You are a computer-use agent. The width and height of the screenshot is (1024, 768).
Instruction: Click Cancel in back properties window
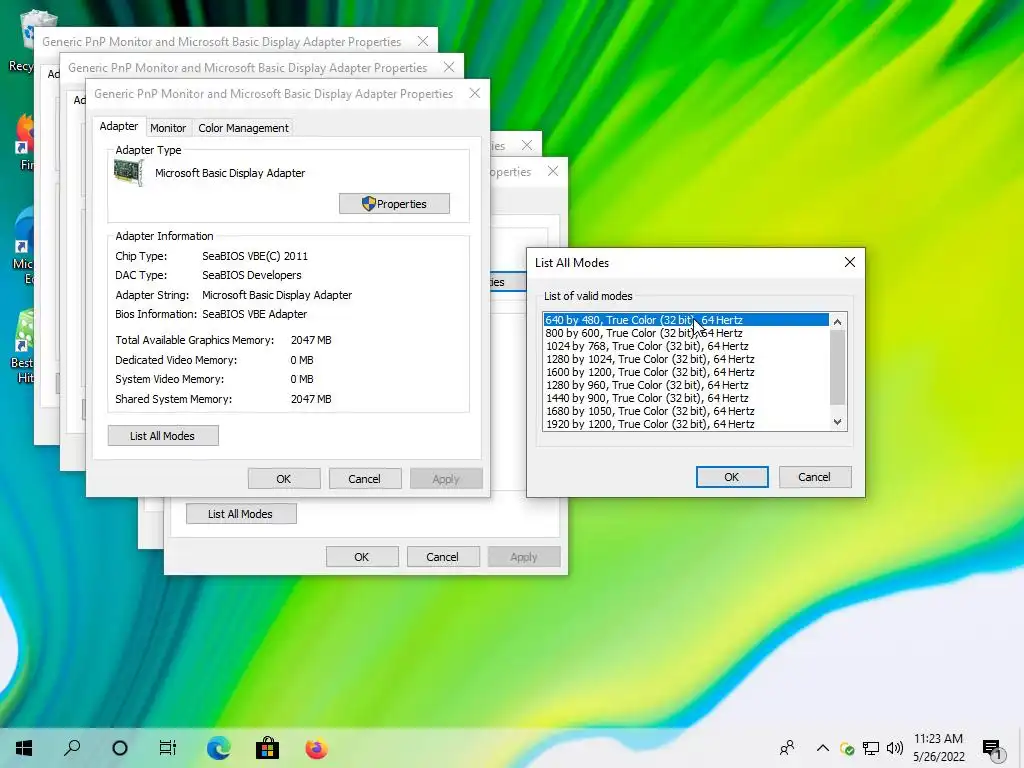442,557
